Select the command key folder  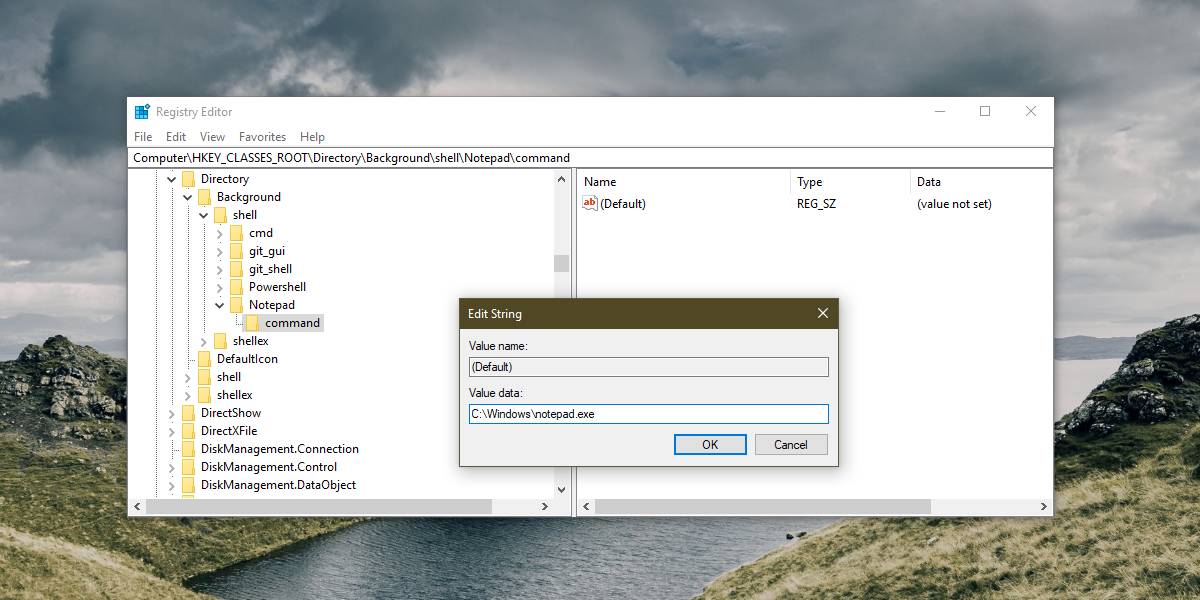tap(283, 323)
